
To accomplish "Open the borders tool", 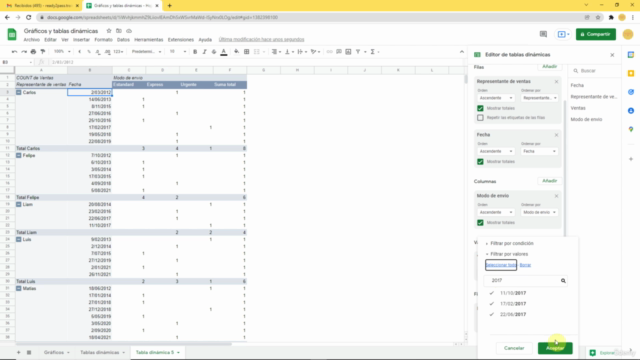I will [247, 52].
